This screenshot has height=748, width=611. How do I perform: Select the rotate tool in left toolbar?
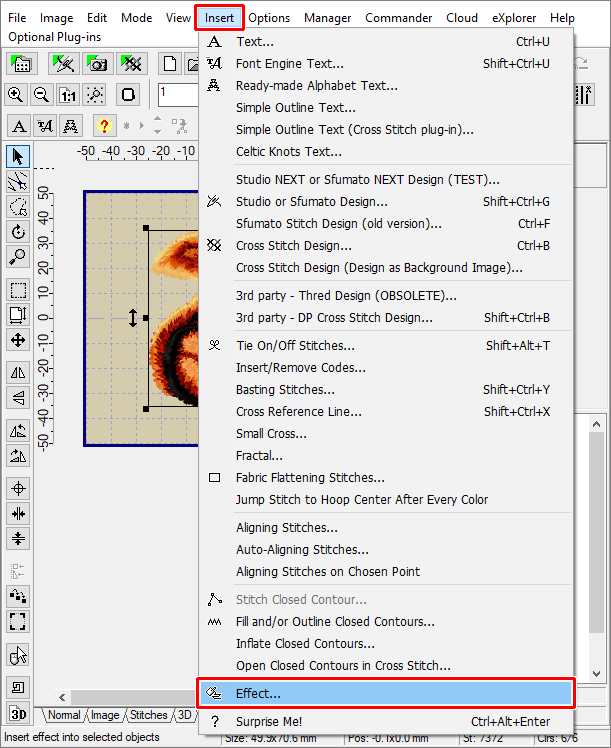[x=17, y=232]
